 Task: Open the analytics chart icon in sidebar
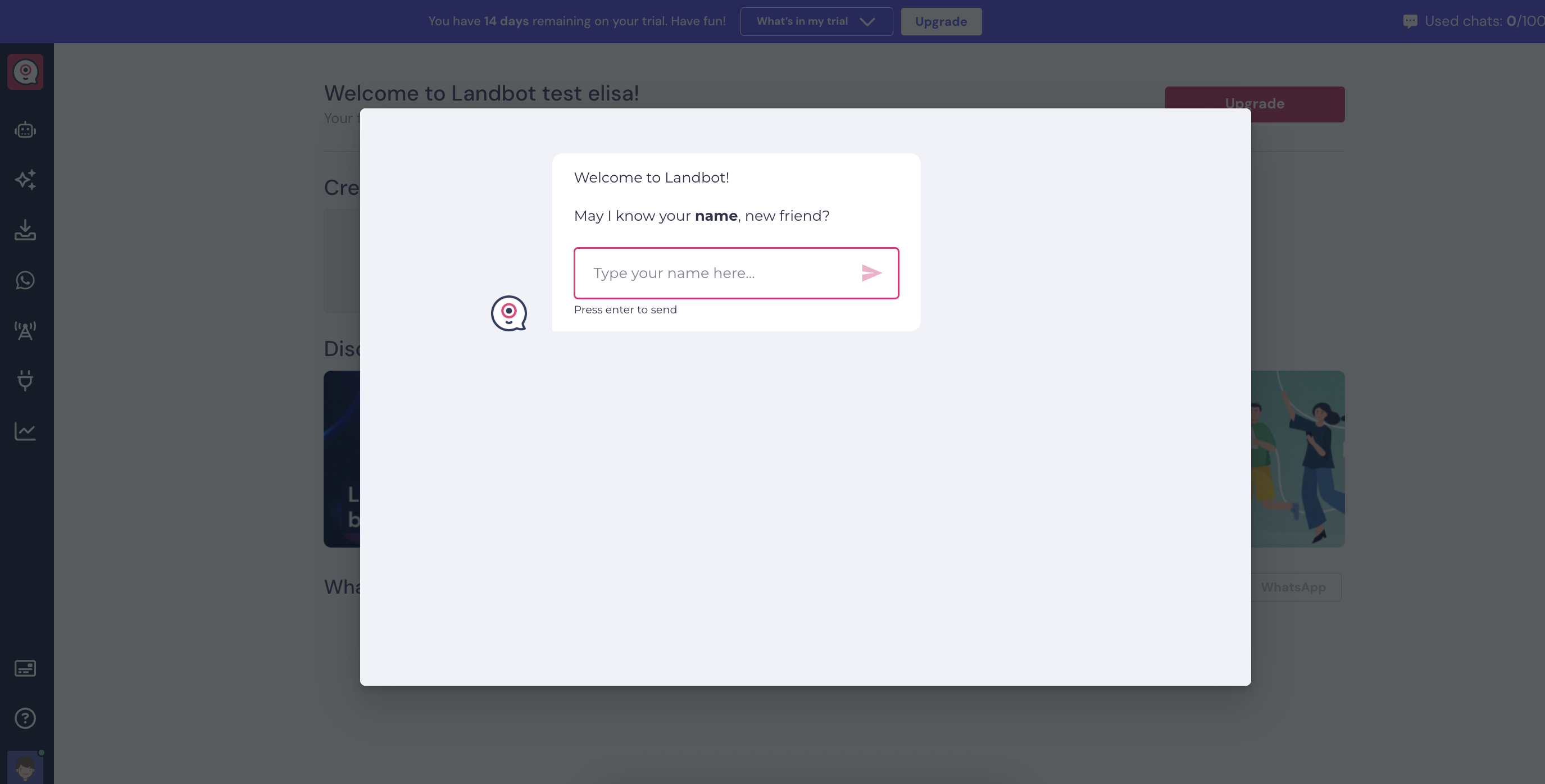click(x=25, y=430)
